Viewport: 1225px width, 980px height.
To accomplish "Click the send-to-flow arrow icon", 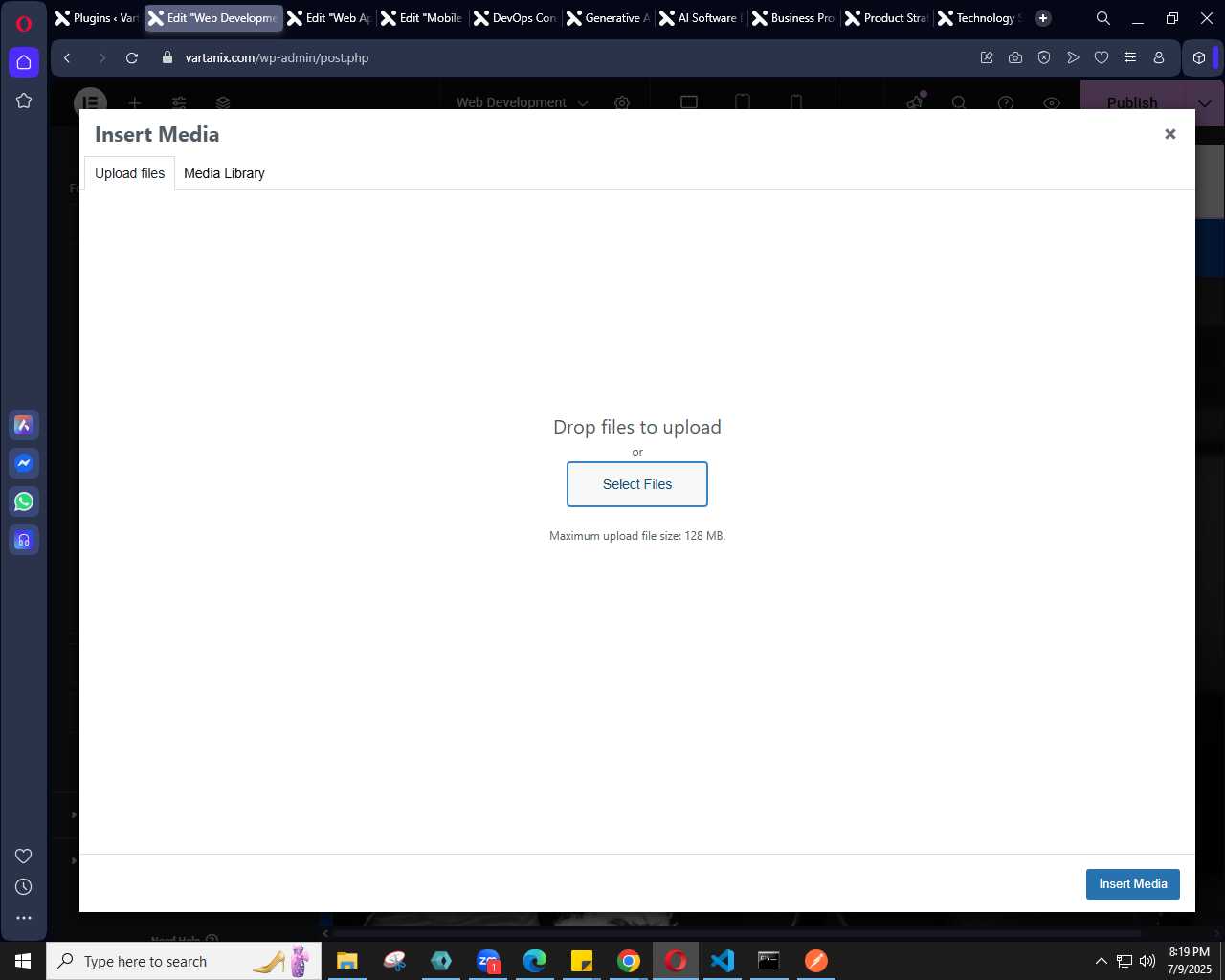I will [1073, 58].
